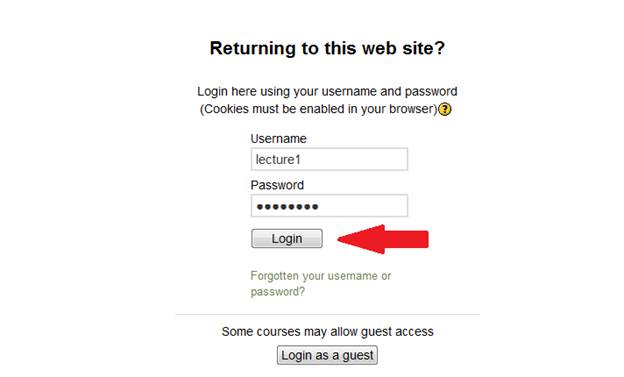Click the Password label text
The width and height of the screenshot is (624, 377).
point(277,185)
